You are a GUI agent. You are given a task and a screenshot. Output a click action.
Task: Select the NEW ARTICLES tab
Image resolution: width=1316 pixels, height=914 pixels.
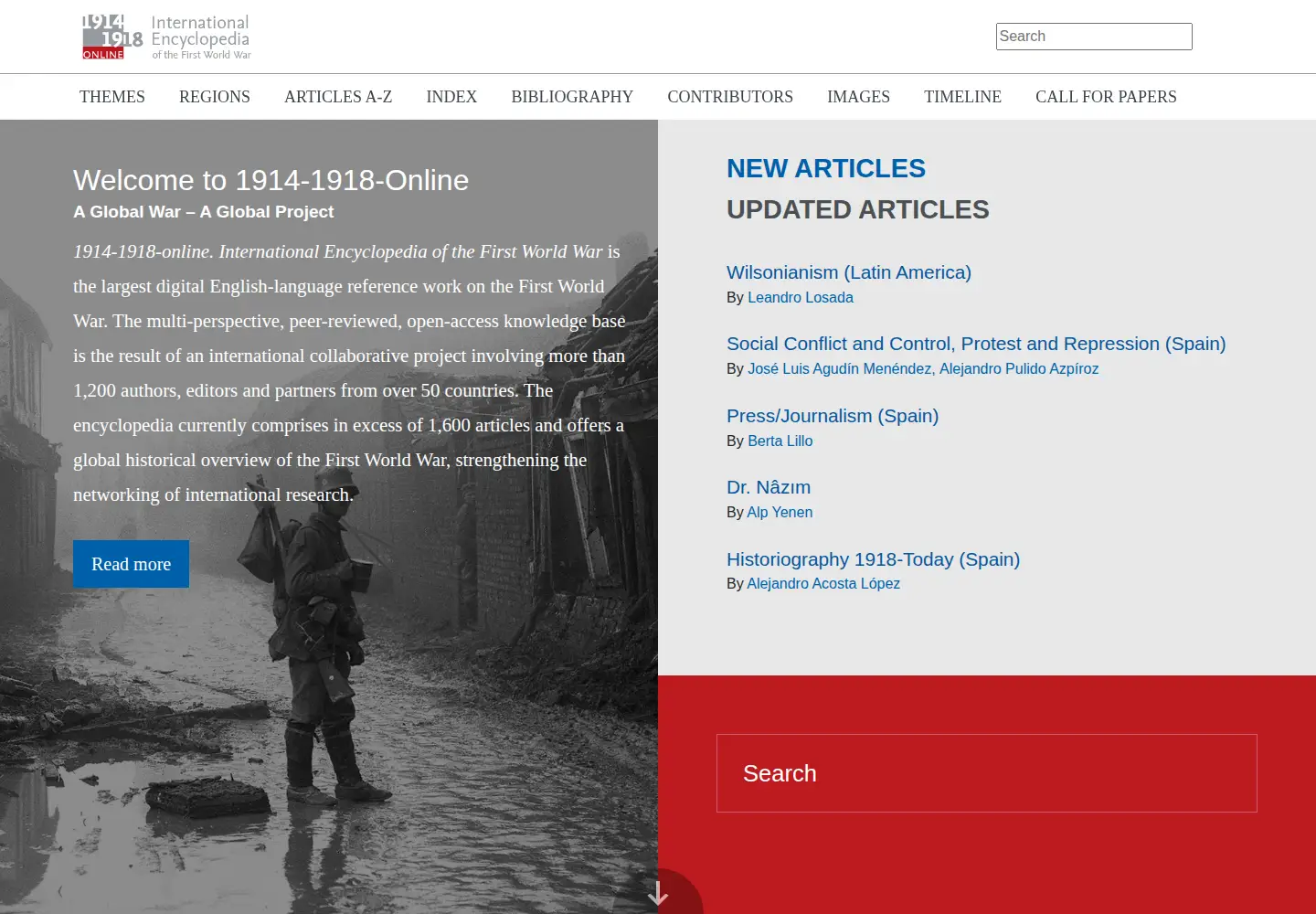click(826, 168)
